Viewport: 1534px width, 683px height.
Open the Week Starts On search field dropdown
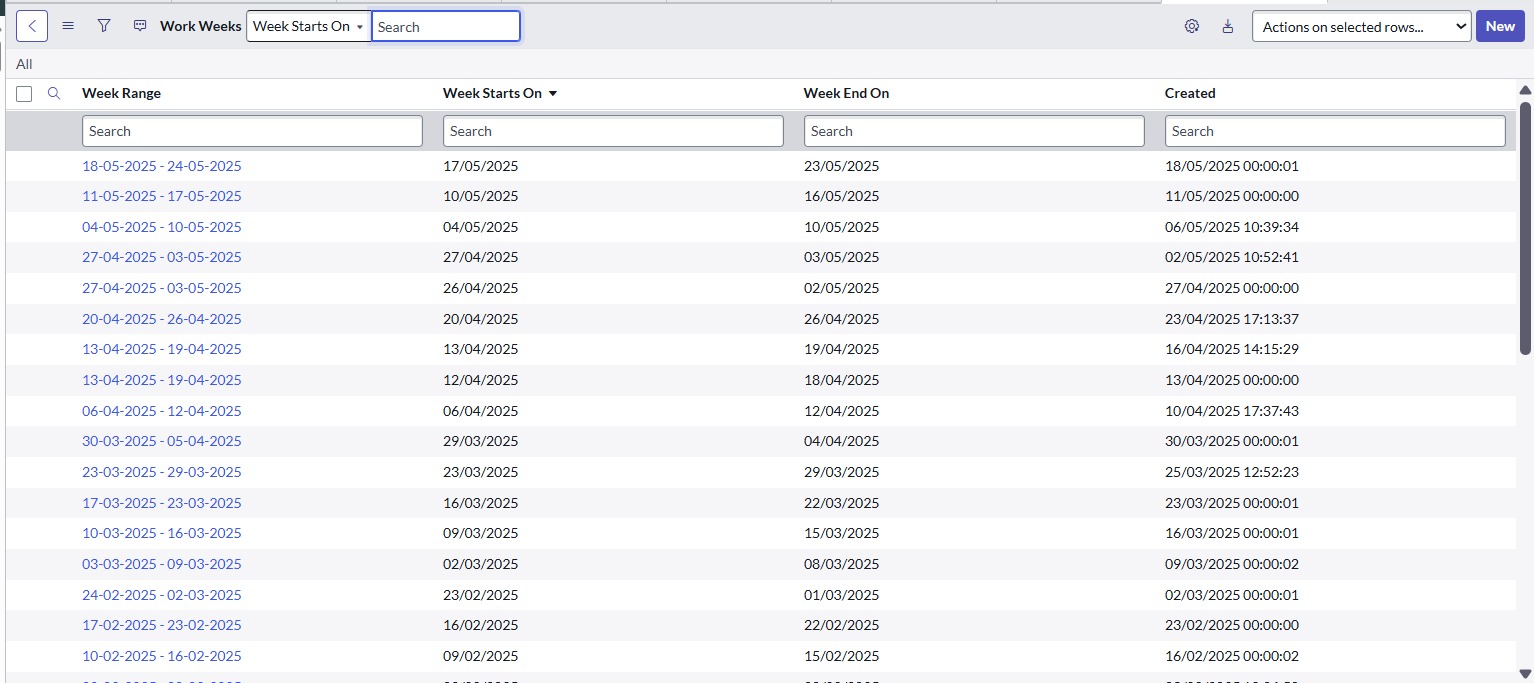point(308,26)
